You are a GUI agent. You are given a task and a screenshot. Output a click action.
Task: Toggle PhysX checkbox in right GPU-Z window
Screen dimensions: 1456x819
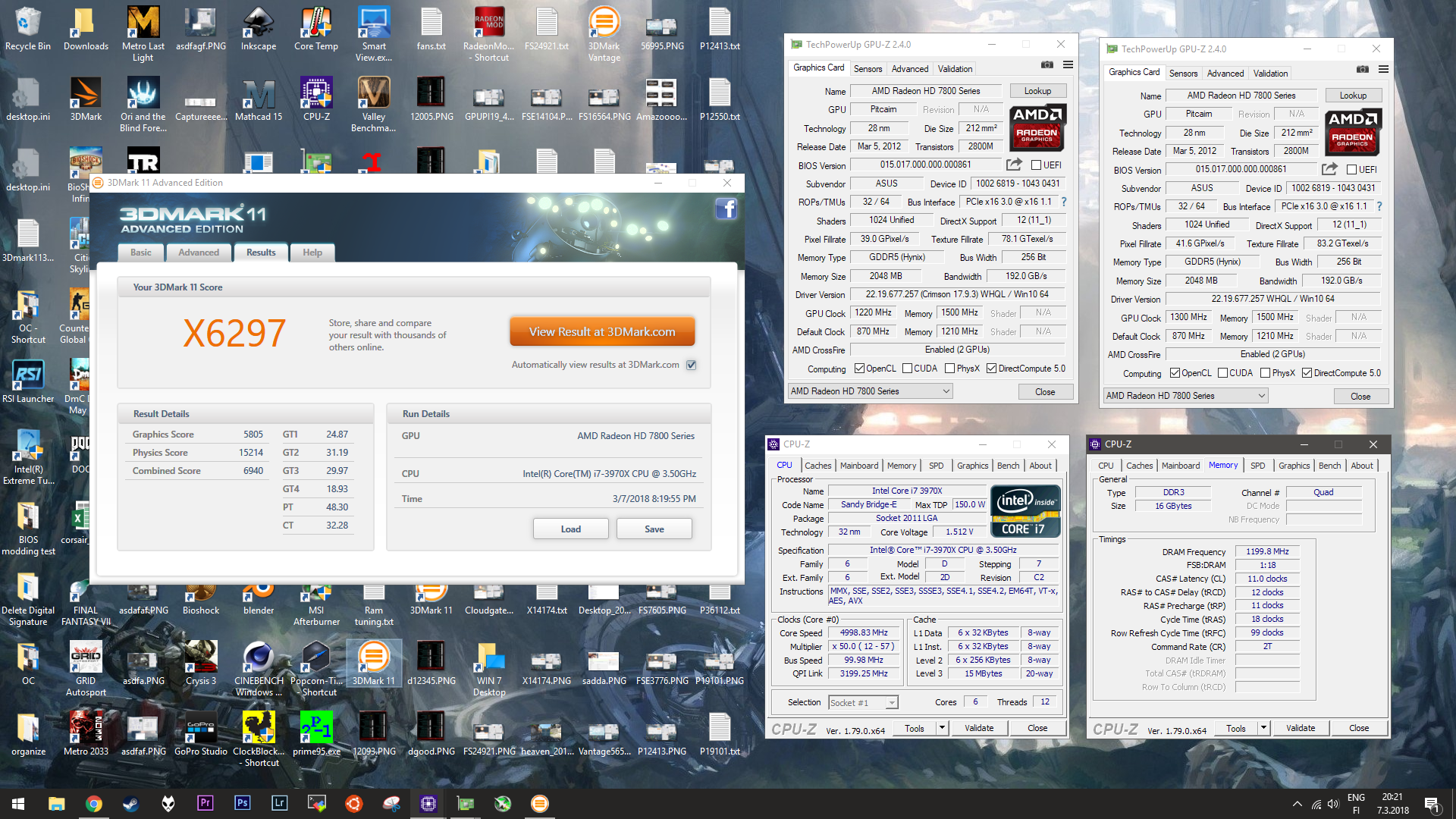pyautogui.click(x=1265, y=373)
